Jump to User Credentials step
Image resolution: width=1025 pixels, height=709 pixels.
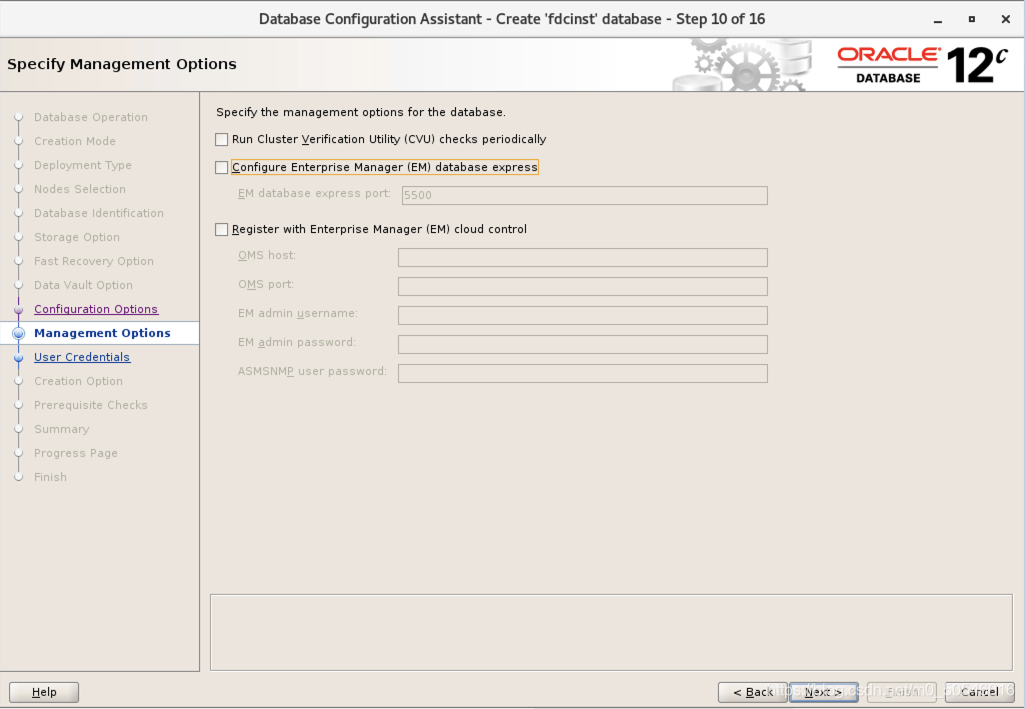pyautogui.click(x=82, y=357)
